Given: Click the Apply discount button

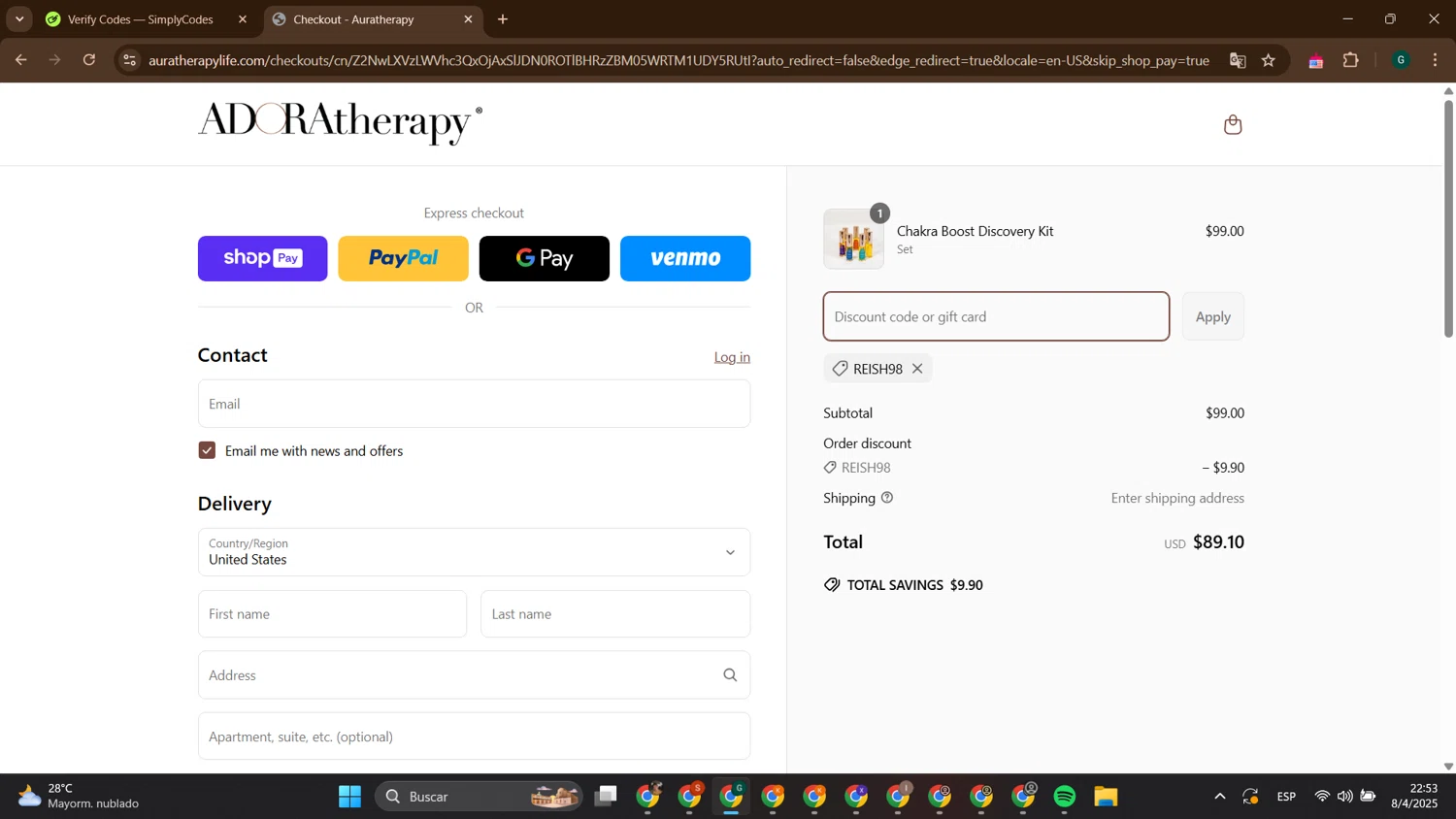Looking at the screenshot, I should coord(1212,316).
